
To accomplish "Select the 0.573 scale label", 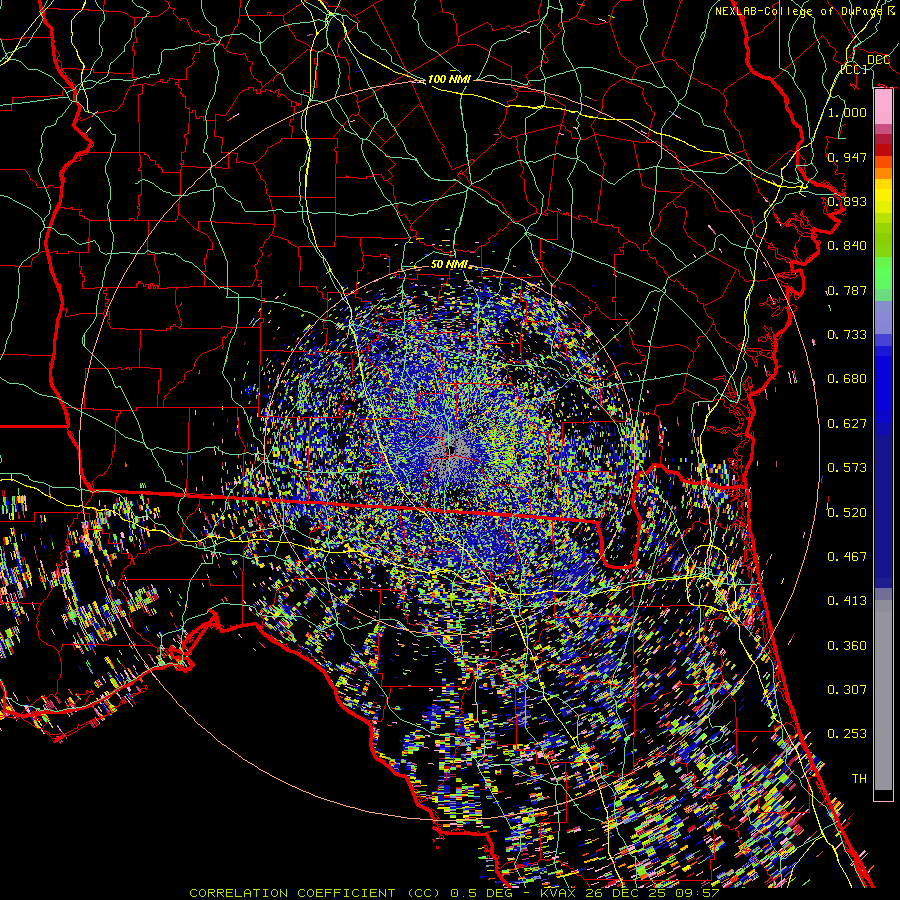I will click(847, 467).
